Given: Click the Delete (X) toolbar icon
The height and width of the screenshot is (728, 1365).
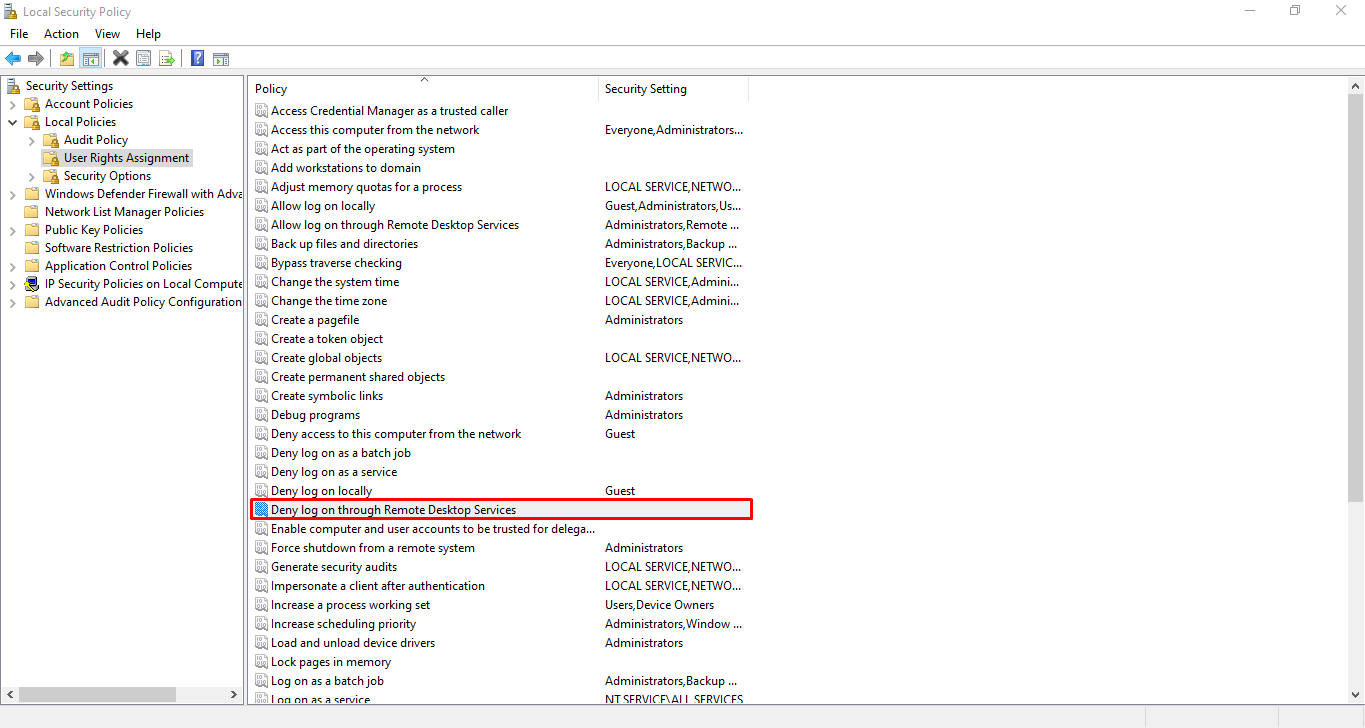Looking at the screenshot, I should tap(120, 57).
